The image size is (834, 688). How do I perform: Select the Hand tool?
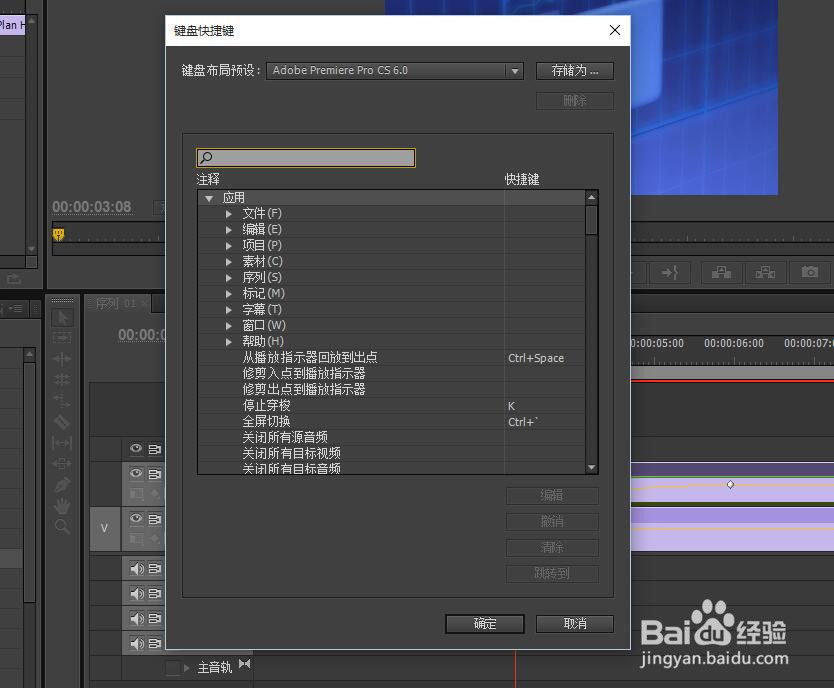pos(62,506)
